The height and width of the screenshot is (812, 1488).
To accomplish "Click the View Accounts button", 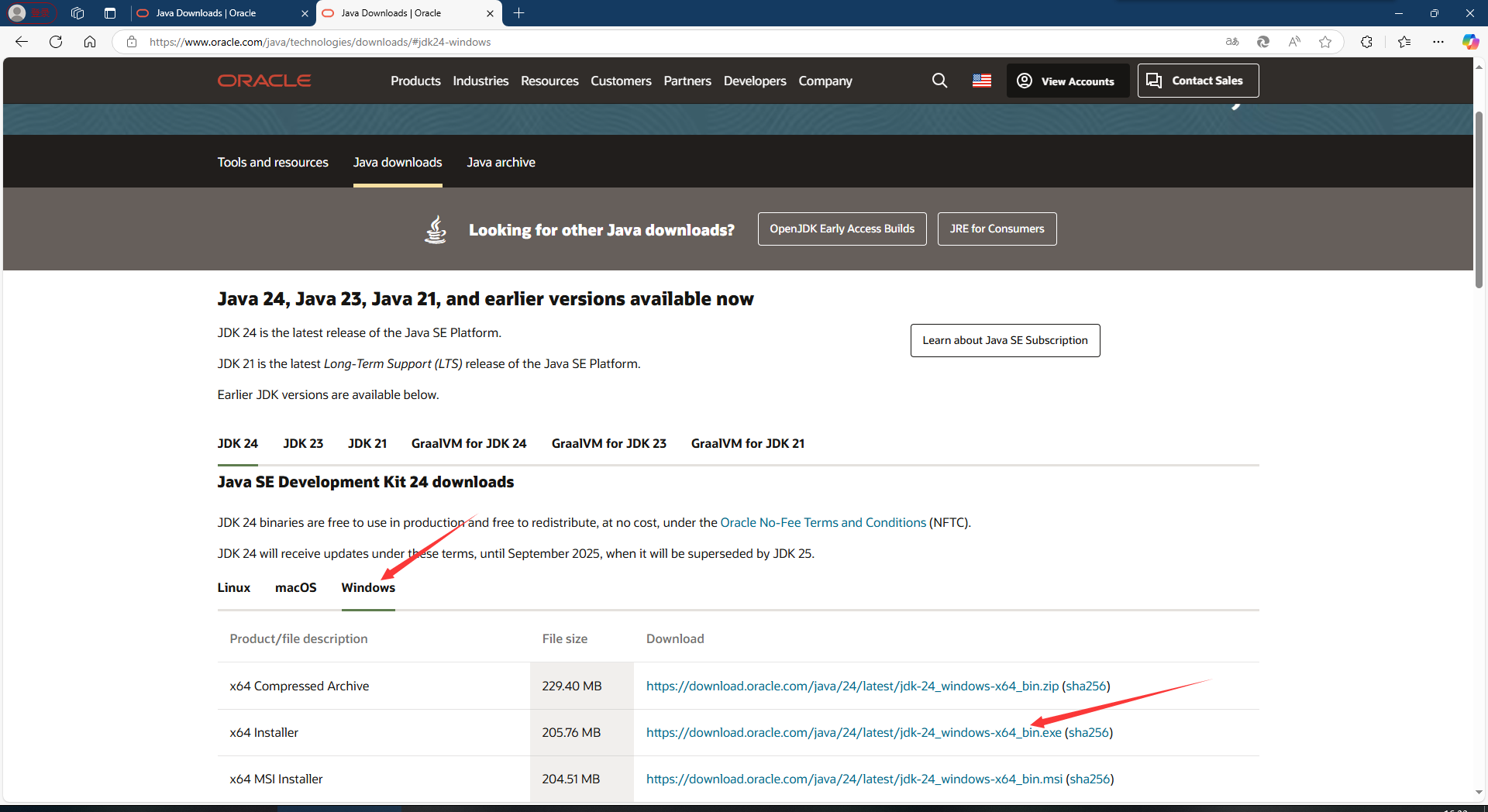I will click(1068, 81).
